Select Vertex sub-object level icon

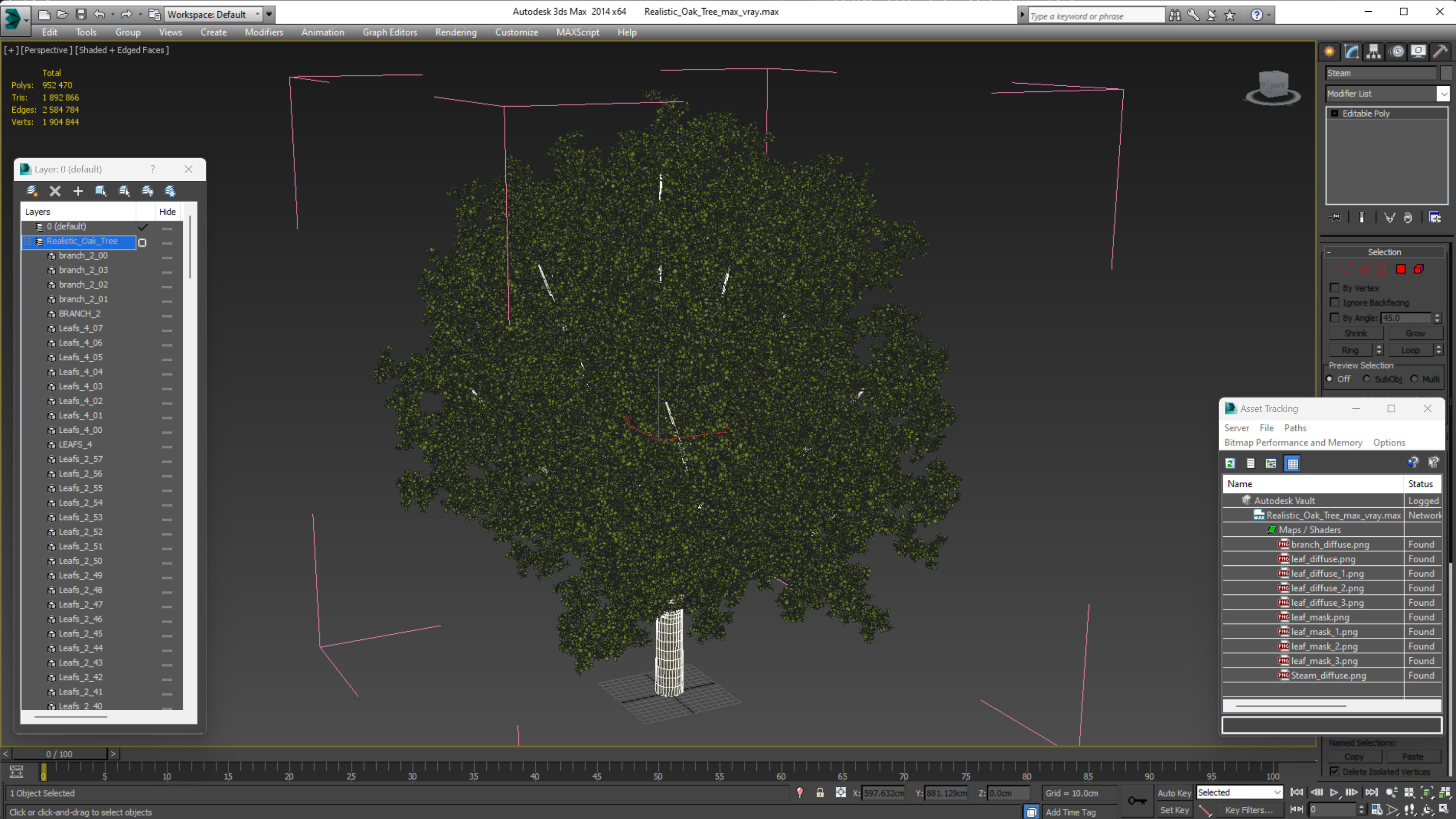(1346, 269)
